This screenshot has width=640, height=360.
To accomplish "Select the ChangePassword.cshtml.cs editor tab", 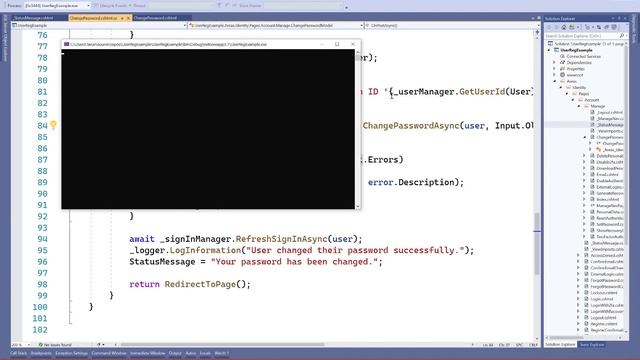I will pyautogui.click(x=93, y=18).
